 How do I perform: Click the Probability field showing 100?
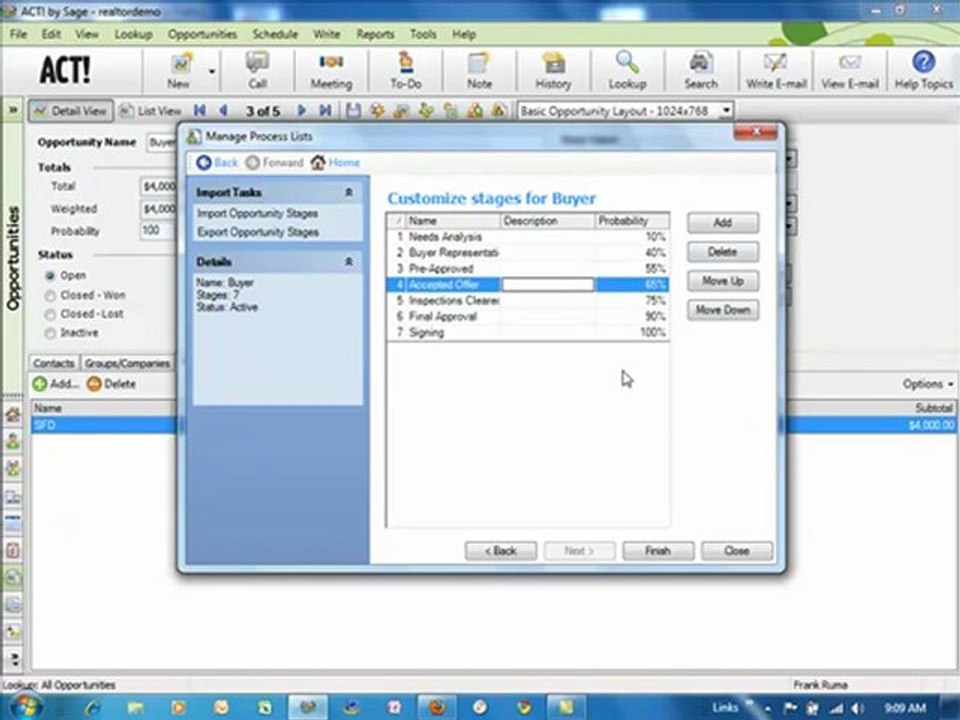click(x=158, y=231)
